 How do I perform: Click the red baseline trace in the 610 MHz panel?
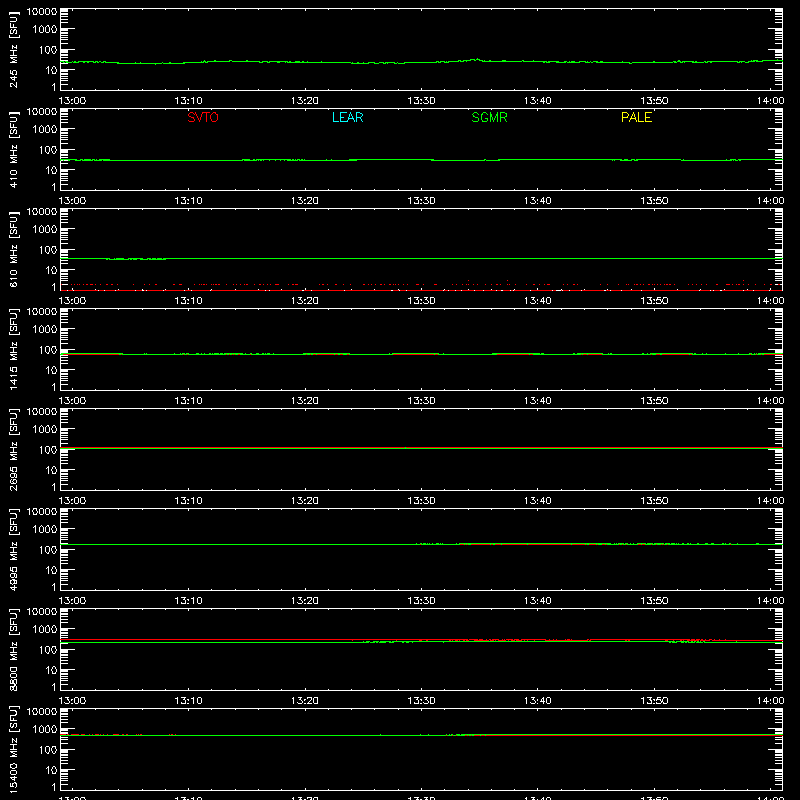pyautogui.click(x=421, y=290)
